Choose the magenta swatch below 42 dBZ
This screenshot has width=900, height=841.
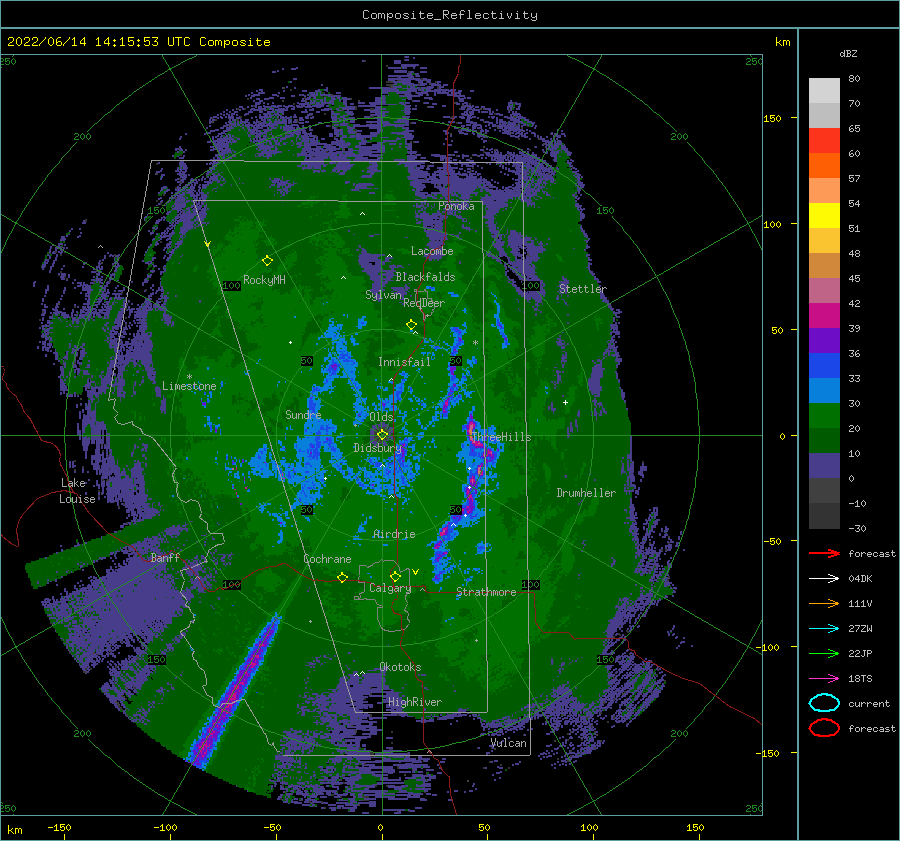pyautogui.click(x=824, y=316)
